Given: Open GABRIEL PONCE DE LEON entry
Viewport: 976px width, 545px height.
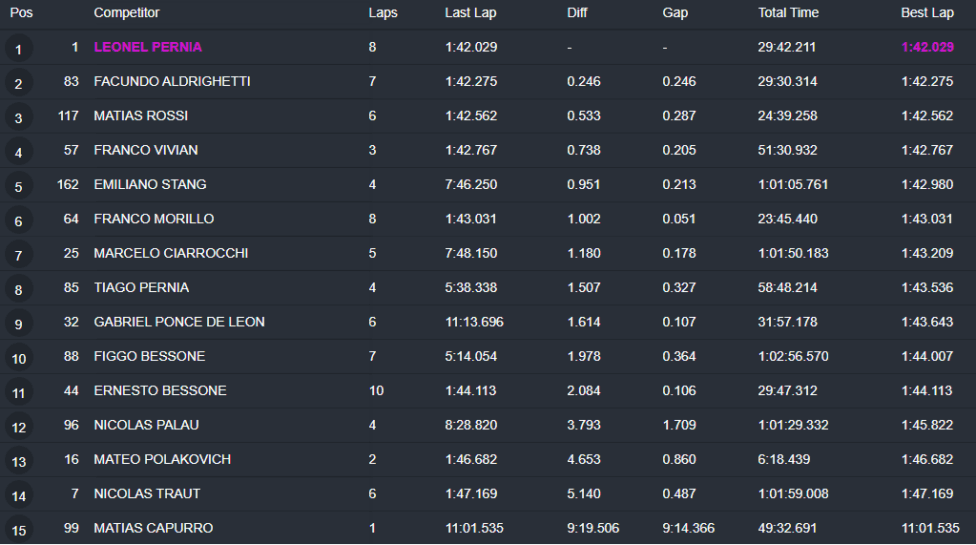Looking at the screenshot, I should [x=179, y=322].
